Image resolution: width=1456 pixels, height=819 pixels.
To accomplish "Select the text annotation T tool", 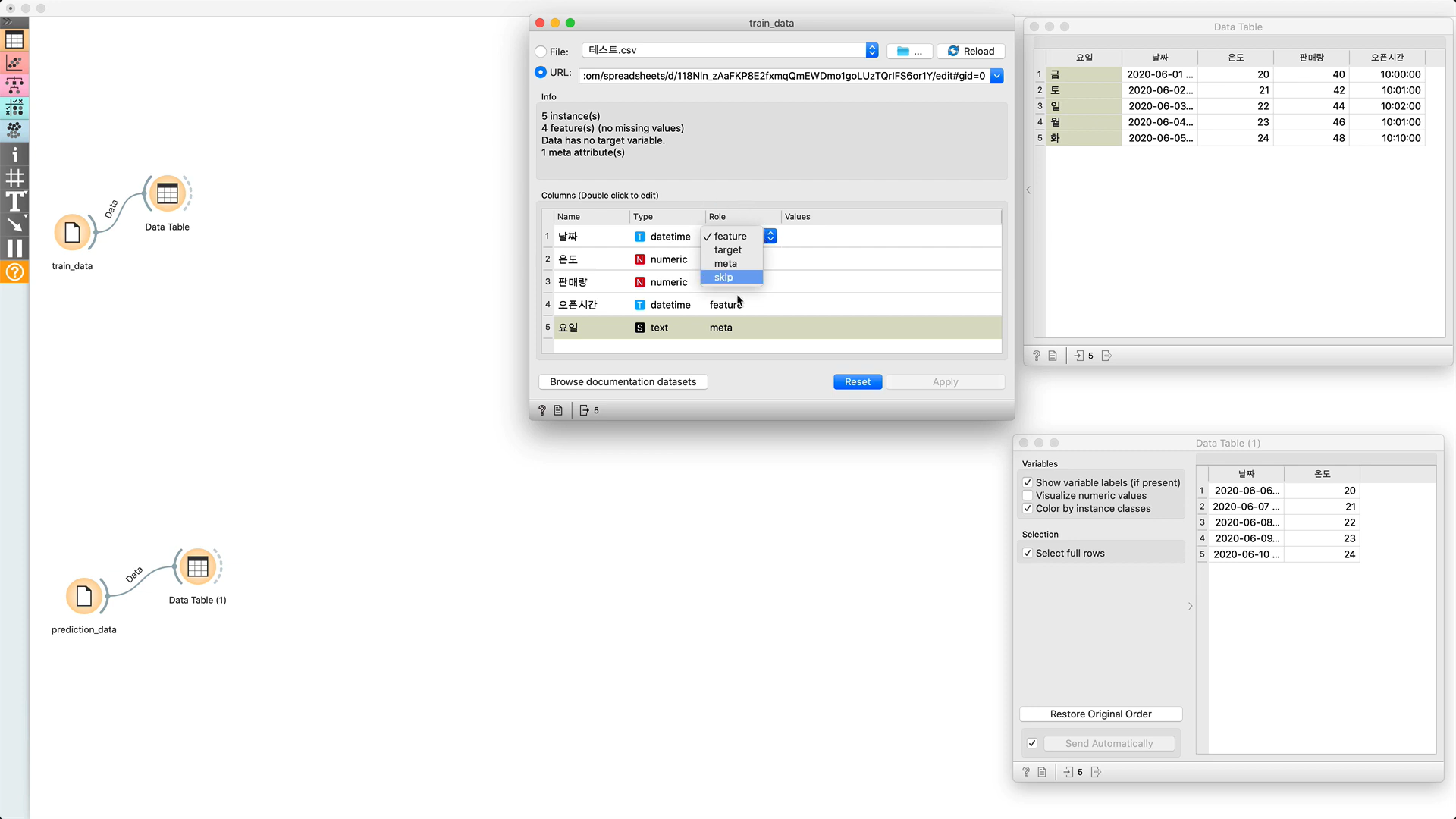I will point(14,202).
